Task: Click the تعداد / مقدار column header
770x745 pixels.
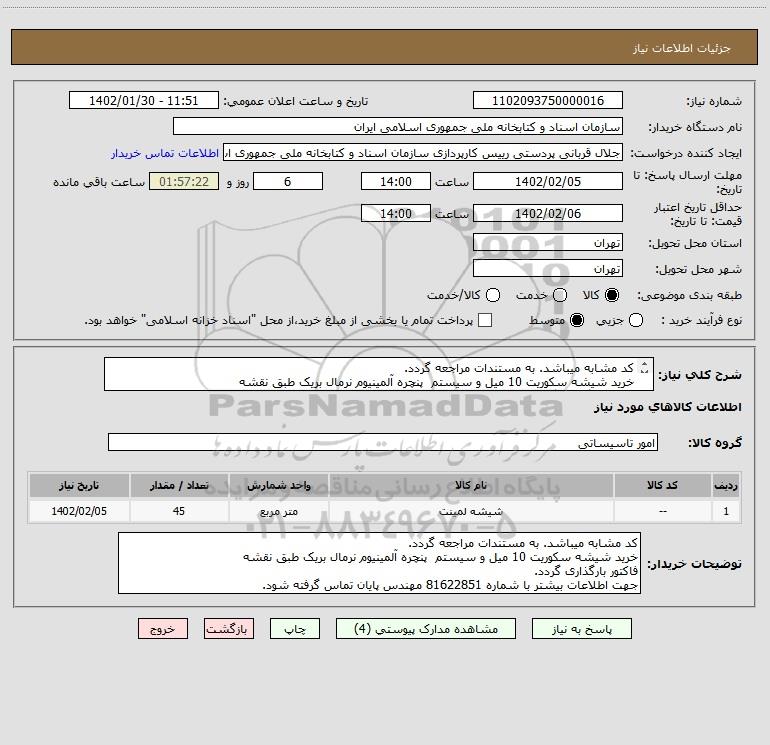Action: coord(179,485)
